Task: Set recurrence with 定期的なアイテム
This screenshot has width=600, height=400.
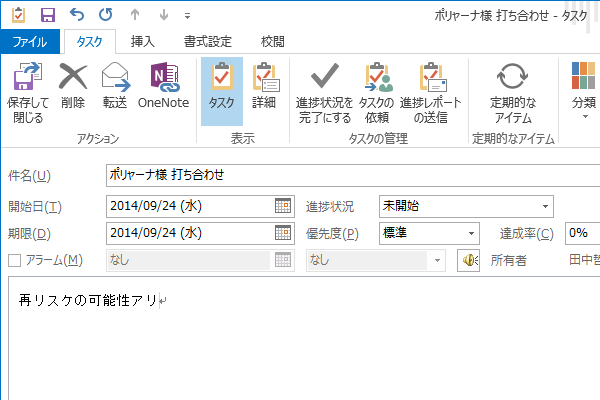Action: 513,92
